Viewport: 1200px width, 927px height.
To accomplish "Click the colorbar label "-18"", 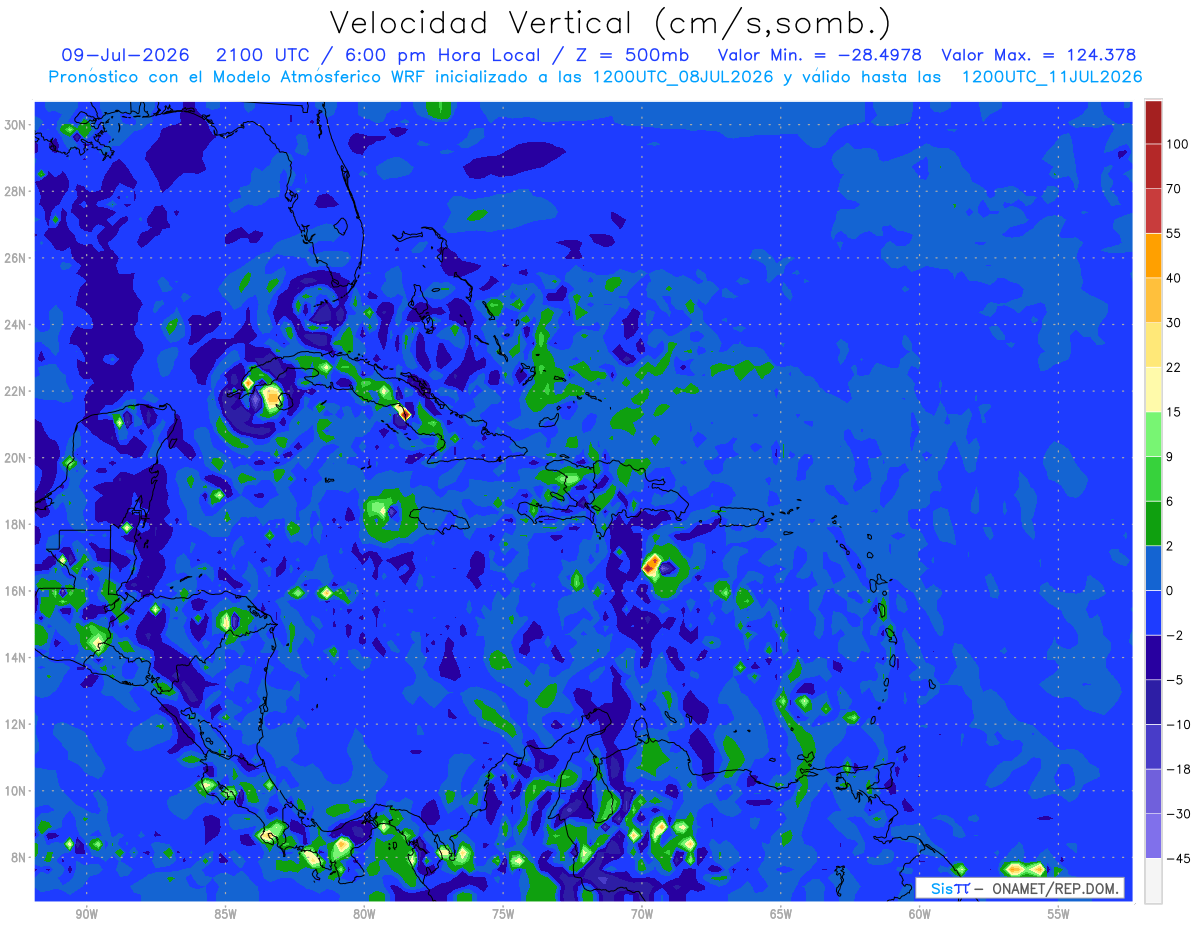I will pyautogui.click(x=1177, y=769).
